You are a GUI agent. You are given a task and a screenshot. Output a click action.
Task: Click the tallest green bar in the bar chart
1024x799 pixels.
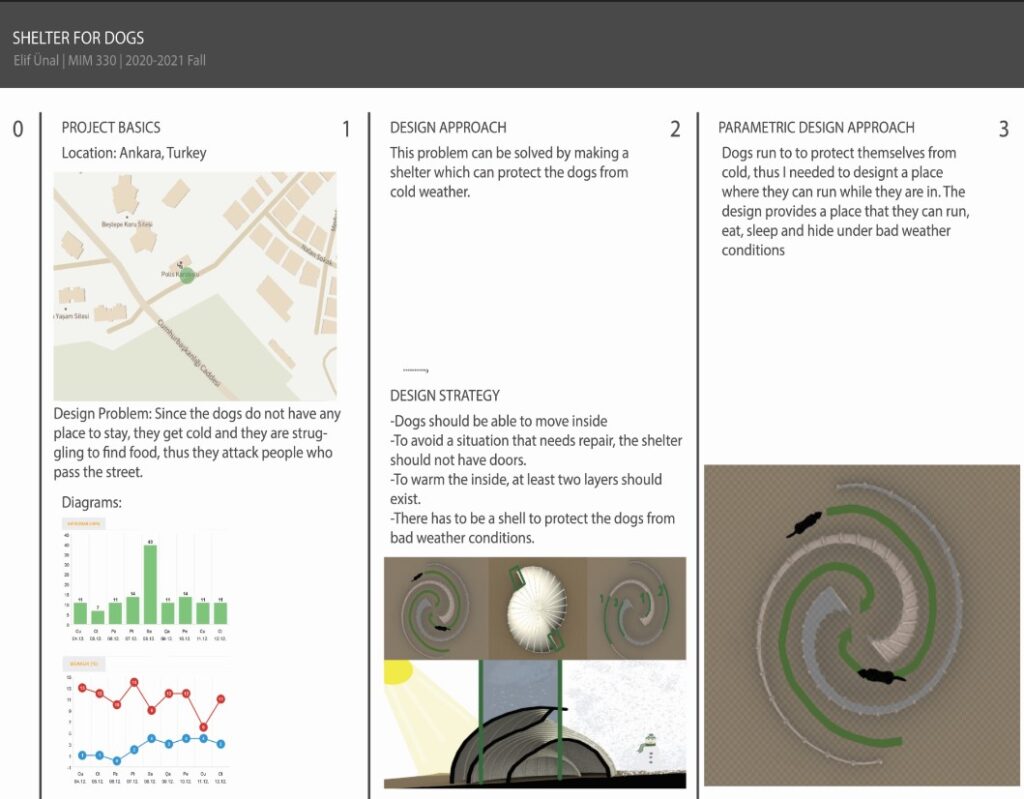pyautogui.click(x=150, y=583)
